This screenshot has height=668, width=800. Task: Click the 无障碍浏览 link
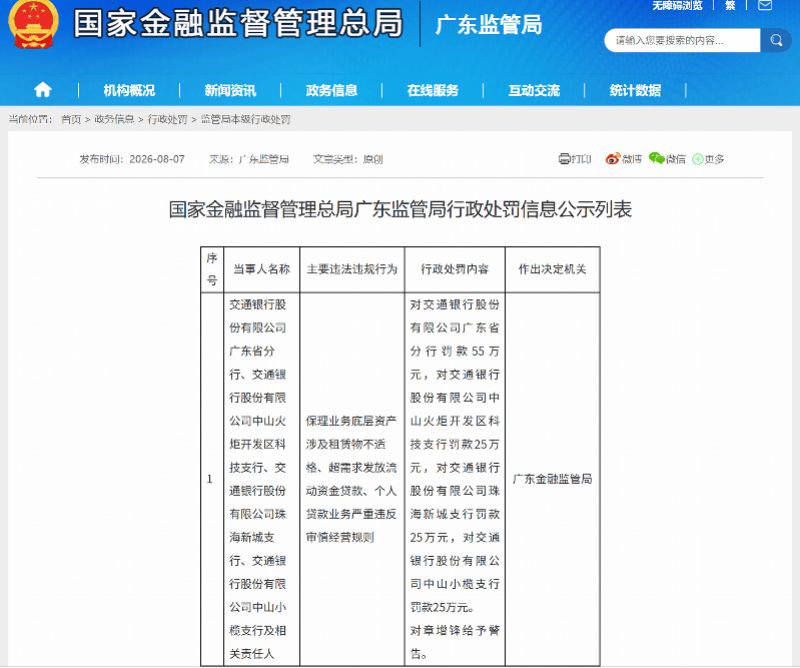pos(678,6)
